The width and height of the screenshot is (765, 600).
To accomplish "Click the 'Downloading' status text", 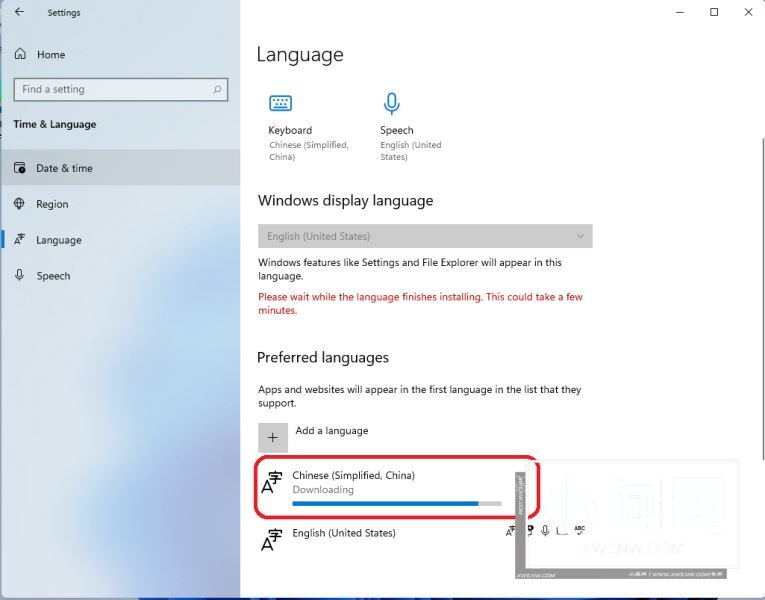I will 323,490.
